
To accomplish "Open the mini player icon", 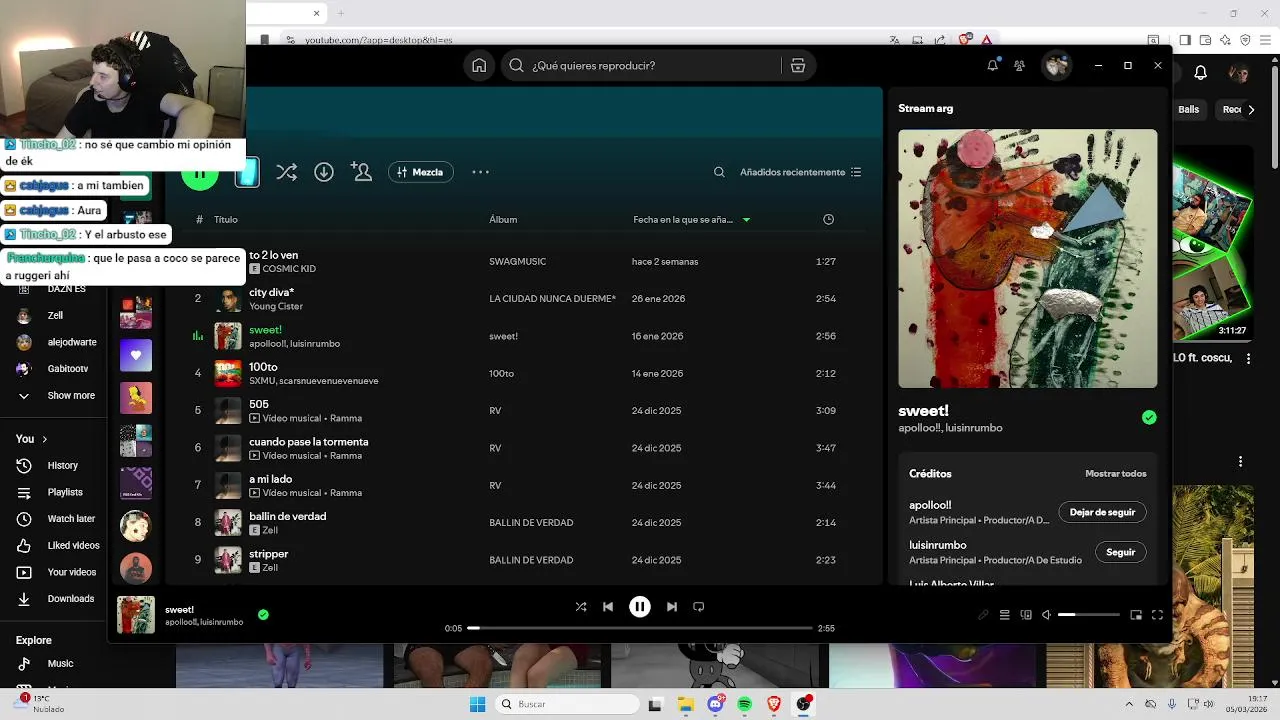I will pyautogui.click(x=1136, y=615).
